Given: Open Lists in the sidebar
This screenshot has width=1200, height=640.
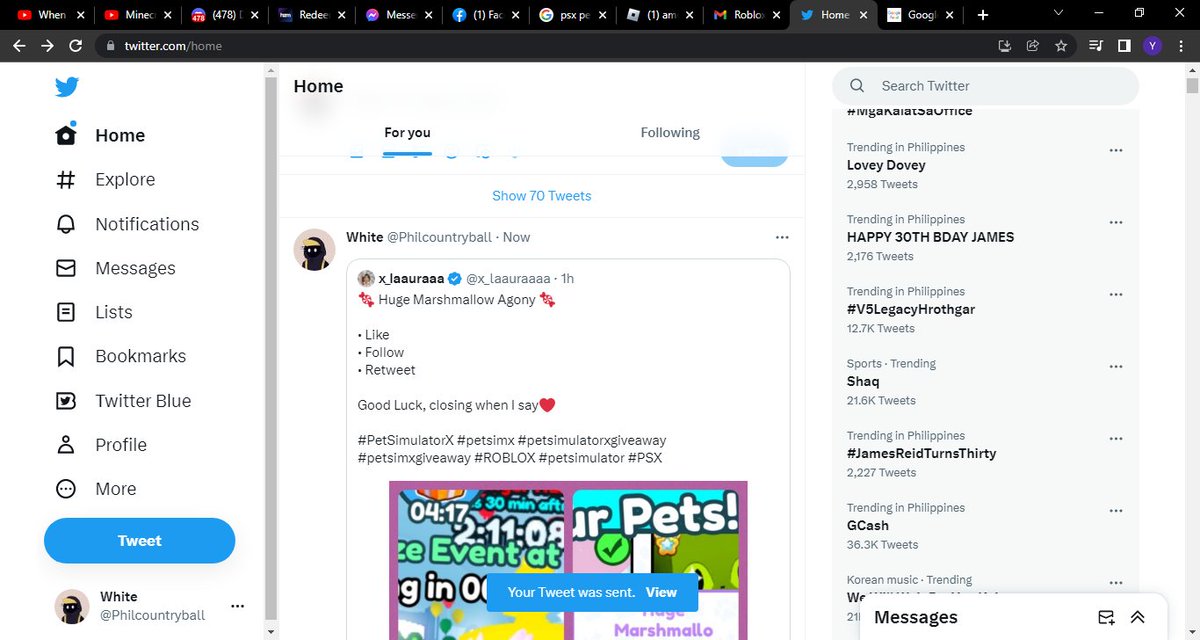Looking at the screenshot, I should [93, 312].
